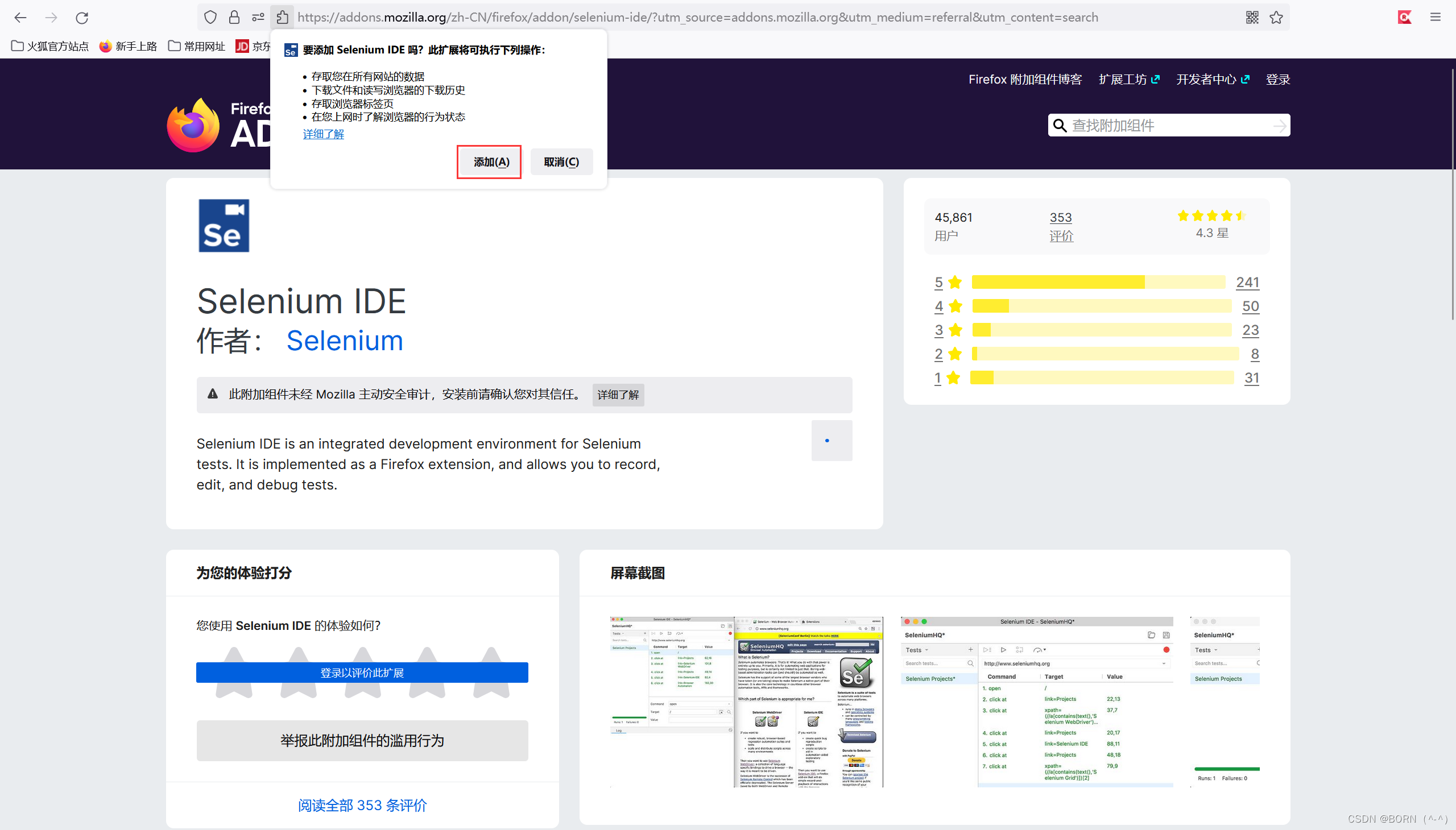Click the page vertical scrollbar
Screen dimensions: 1456x830
pos(1452,194)
